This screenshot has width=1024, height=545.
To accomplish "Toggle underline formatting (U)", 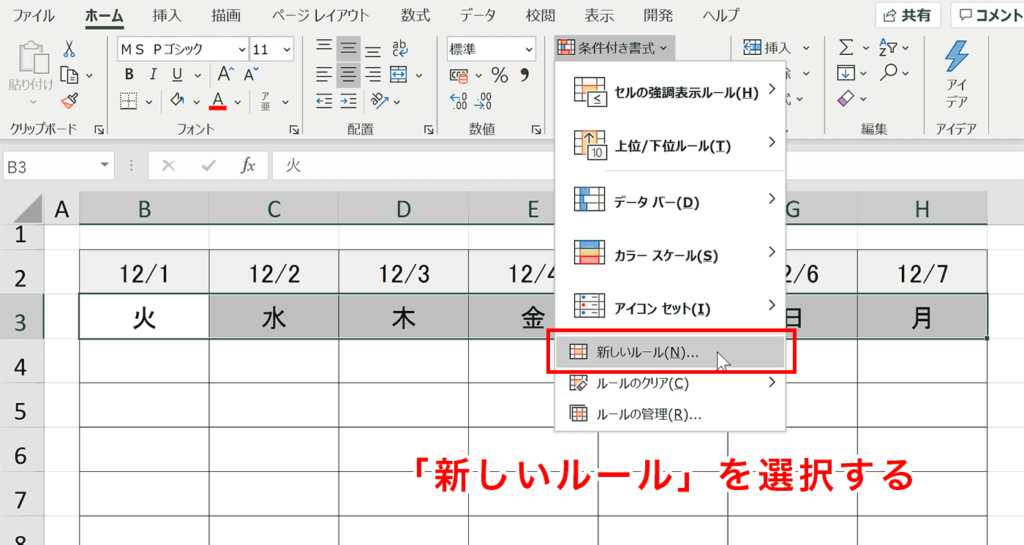I will (177, 75).
